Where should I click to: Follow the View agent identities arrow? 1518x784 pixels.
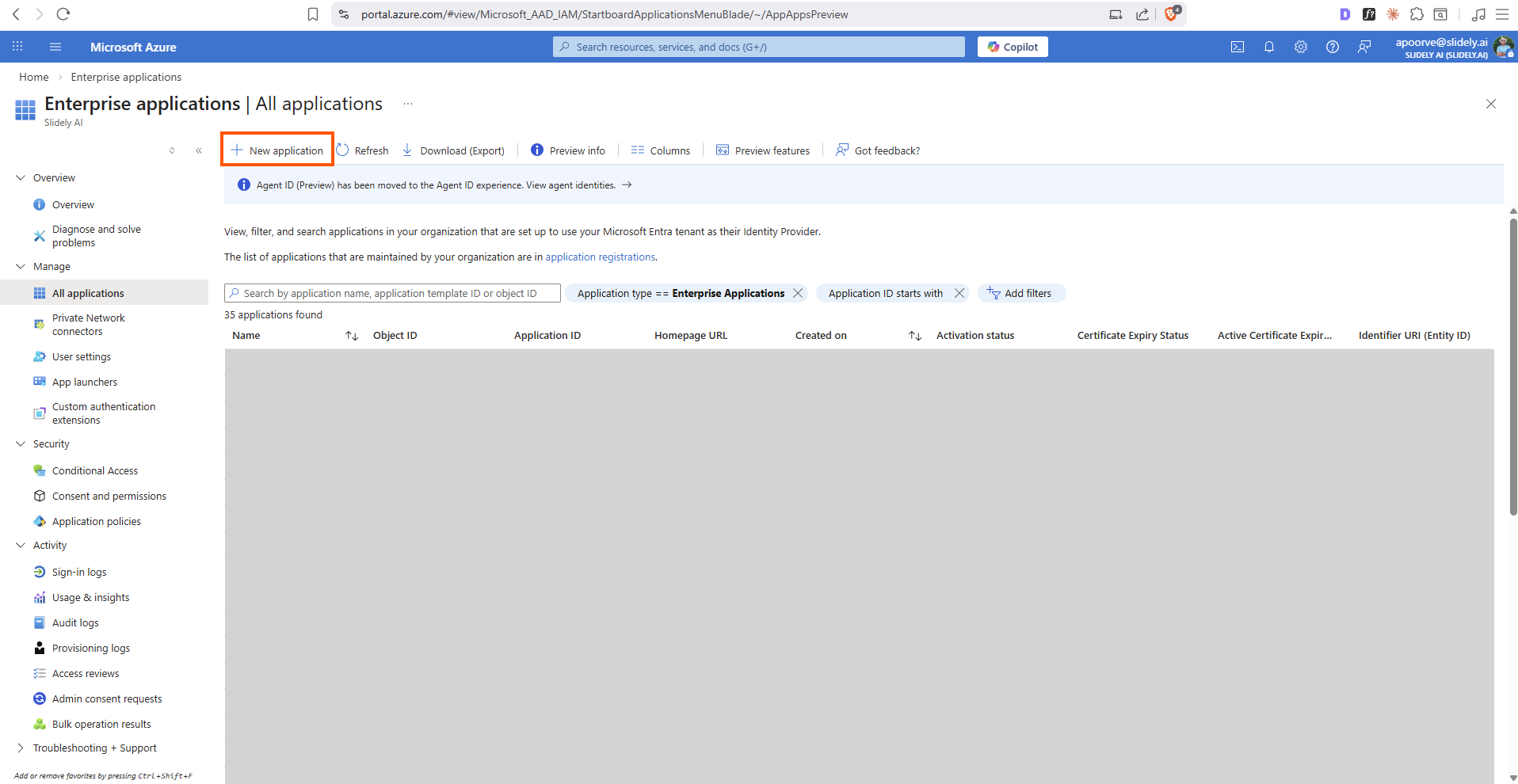coord(627,185)
